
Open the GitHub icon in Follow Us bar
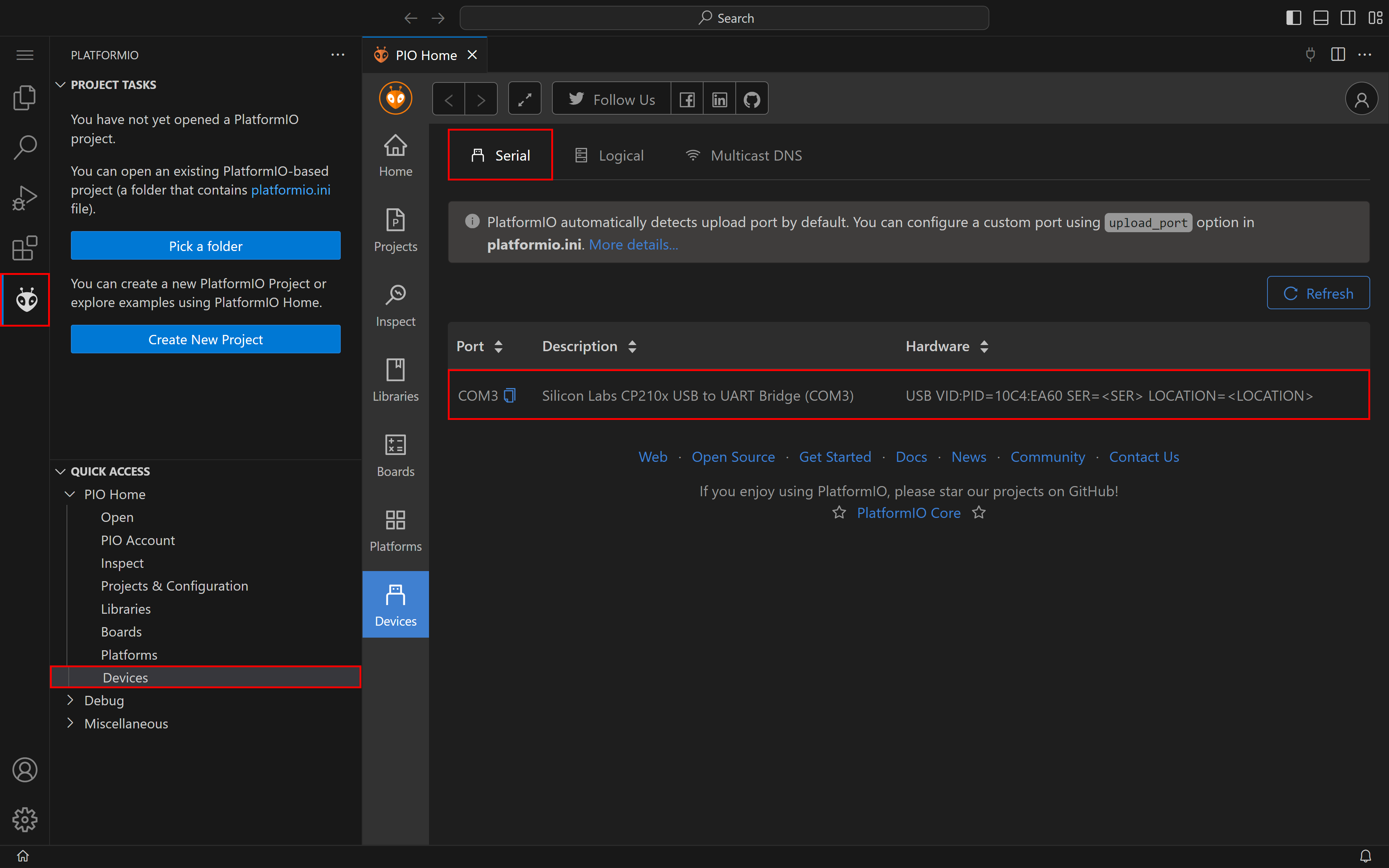click(x=751, y=99)
